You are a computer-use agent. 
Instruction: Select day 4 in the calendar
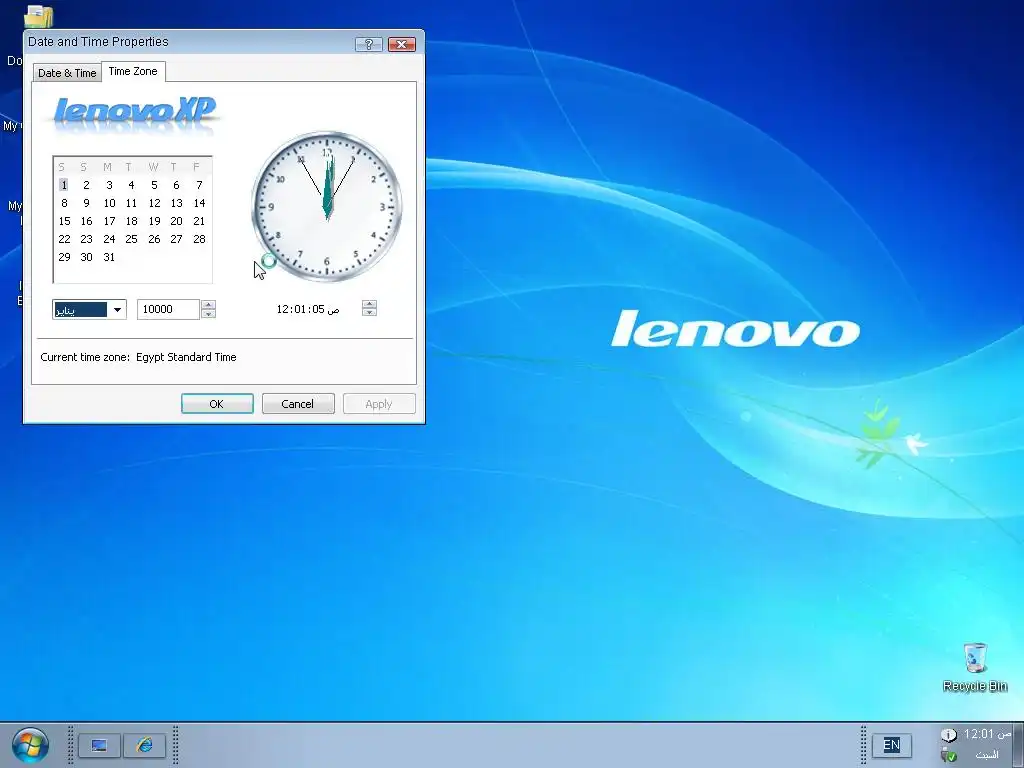[131, 185]
